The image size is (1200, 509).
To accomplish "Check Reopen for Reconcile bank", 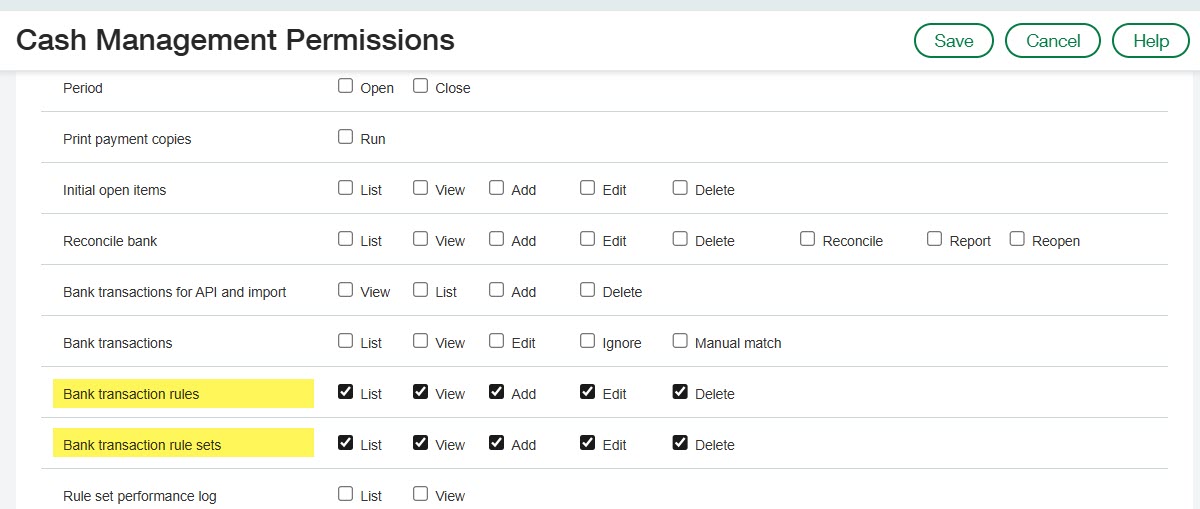I will pyautogui.click(x=1017, y=239).
